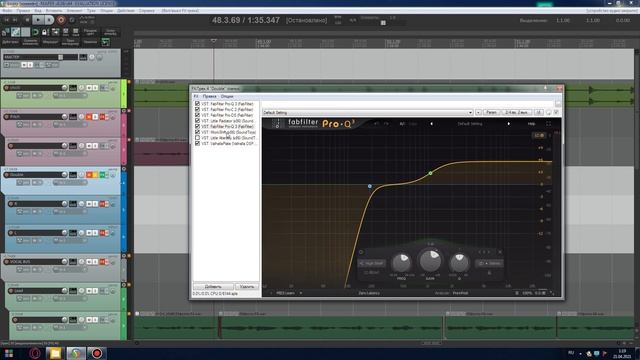Image resolution: width=640 pixels, height=360 pixels.
Task: Click the Pro-Q 3 redo arrow
Action: [386, 124]
